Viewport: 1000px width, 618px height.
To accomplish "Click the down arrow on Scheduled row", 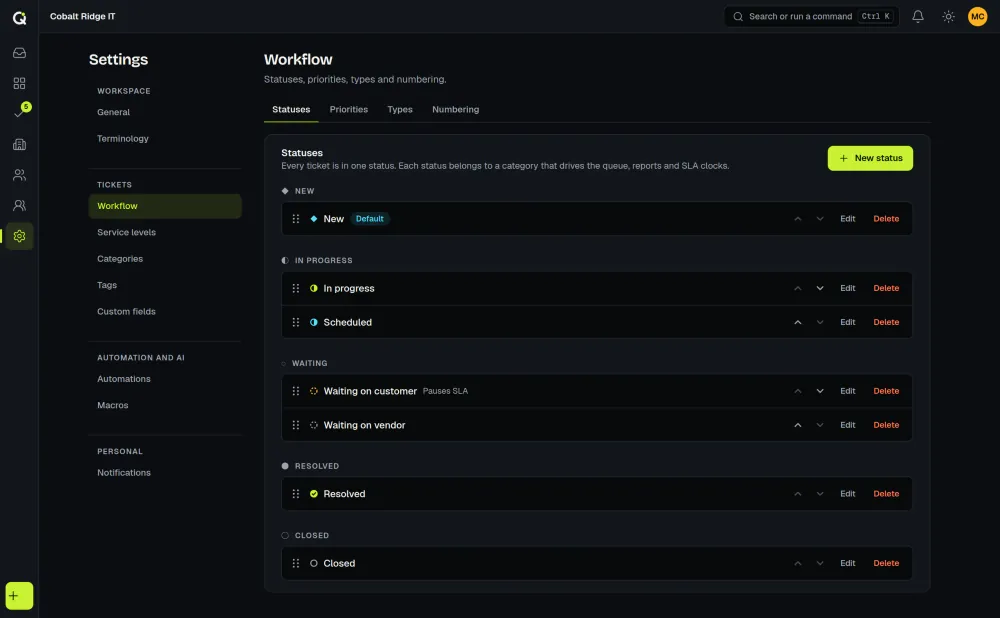I will pyautogui.click(x=820, y=322).
